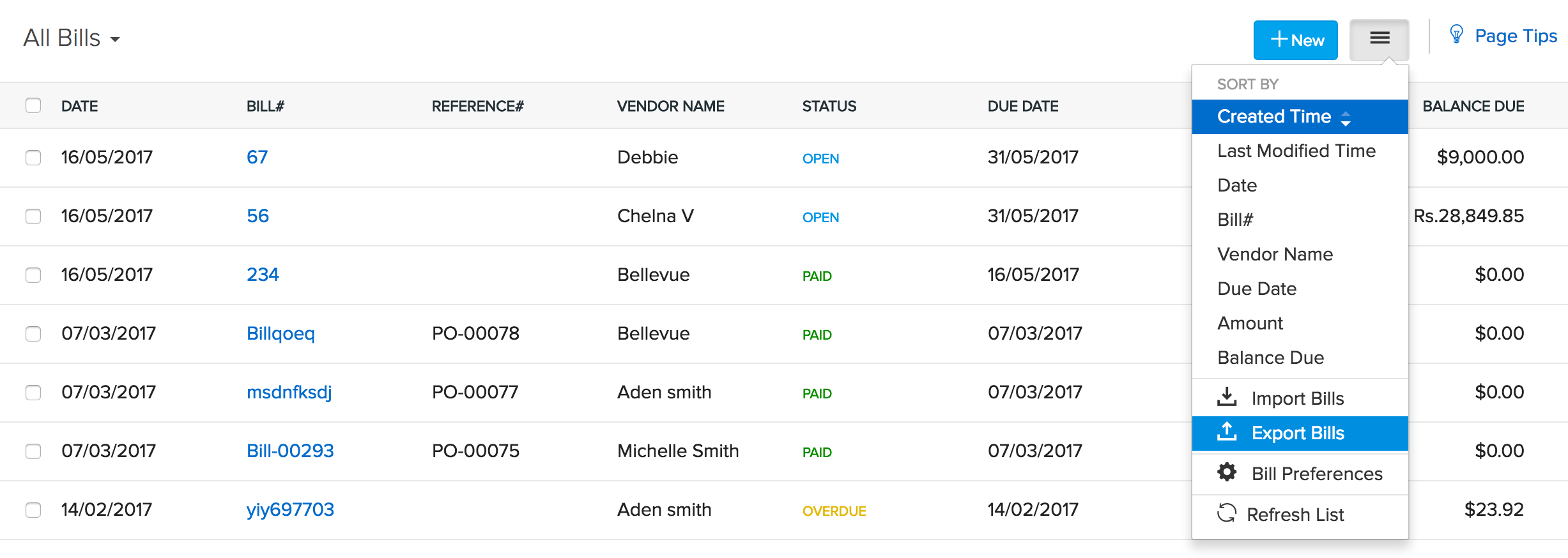Open bill number 234
This screenshot has width=1568, height=558.
pyautogui.click(x=263, y=275)
